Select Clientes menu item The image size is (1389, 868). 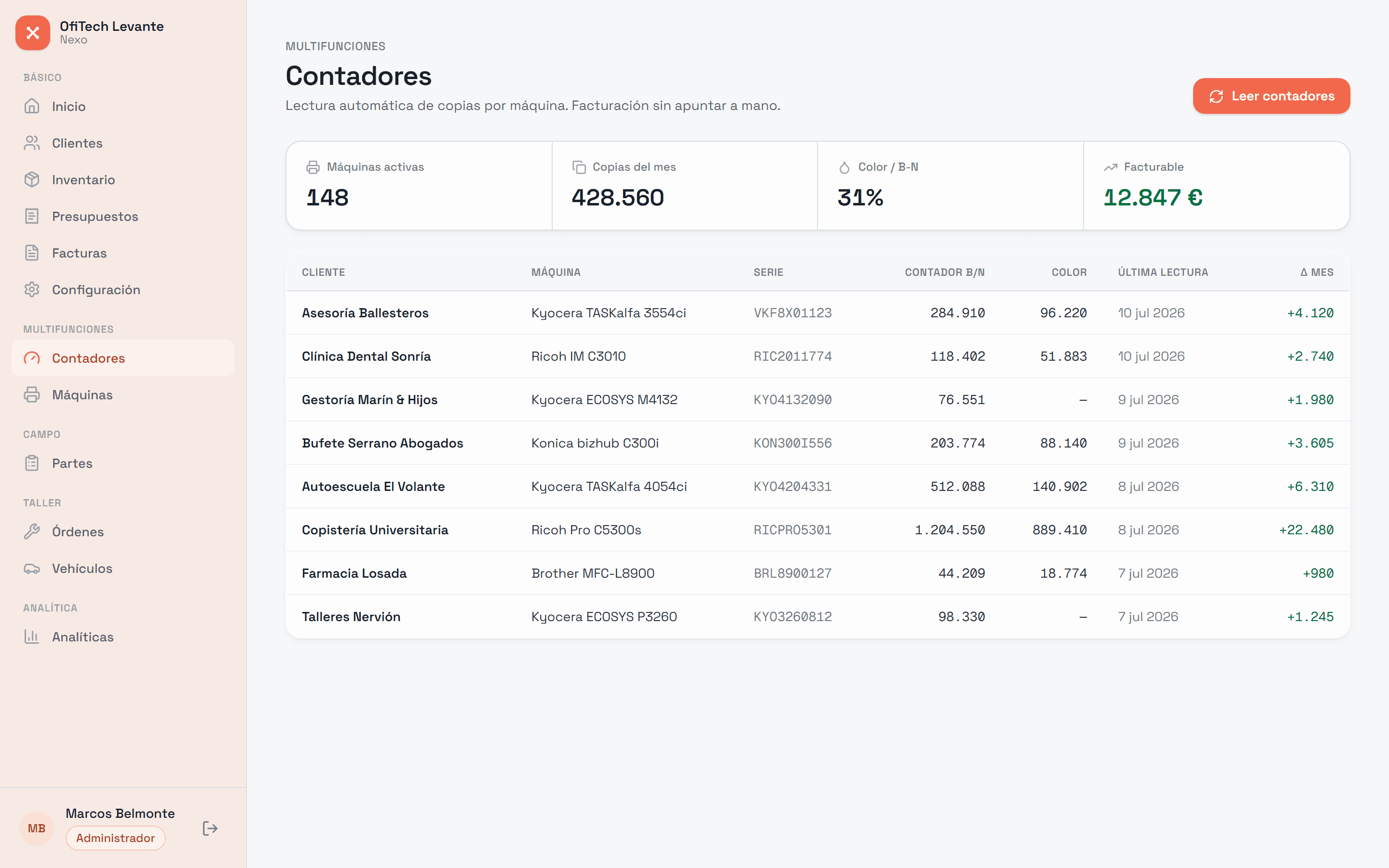[123, 143]
